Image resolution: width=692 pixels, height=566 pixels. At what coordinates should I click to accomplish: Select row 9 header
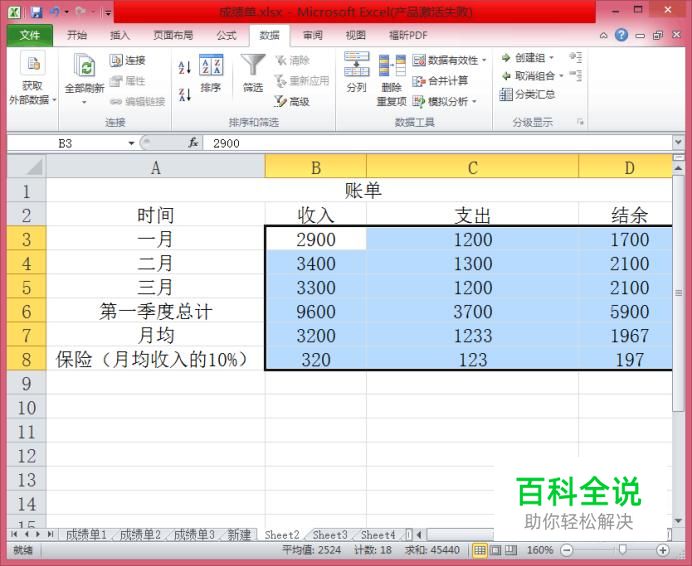[26, 383]
